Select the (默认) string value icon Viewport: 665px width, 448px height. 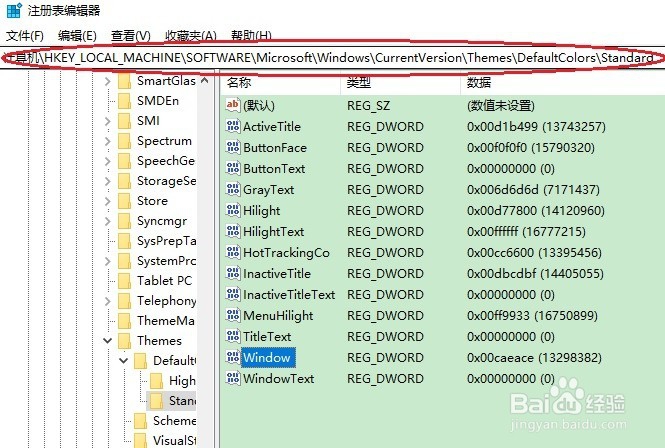point(233,105)
